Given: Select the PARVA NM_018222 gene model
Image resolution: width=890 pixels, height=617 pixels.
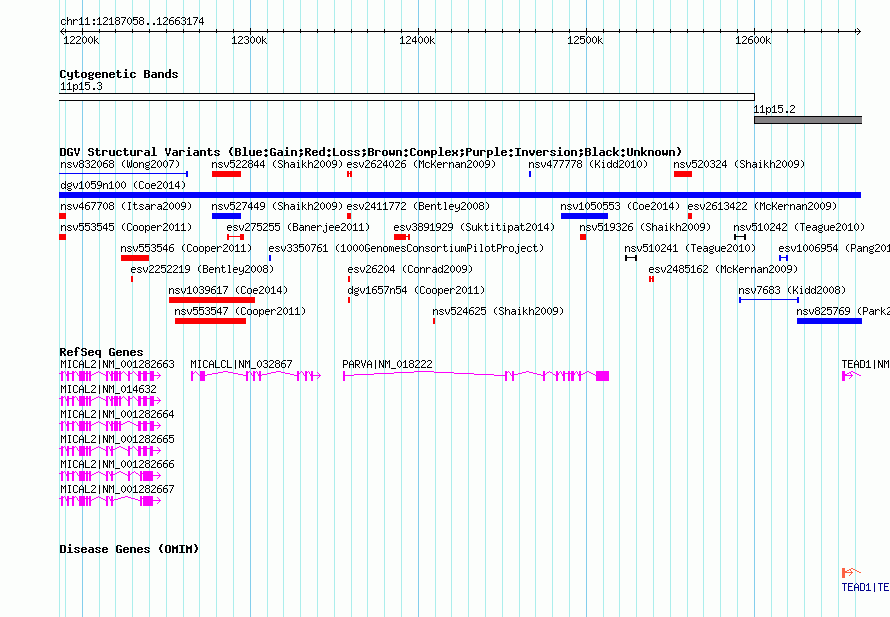Looking at the screenshot, I should [476, 376].
